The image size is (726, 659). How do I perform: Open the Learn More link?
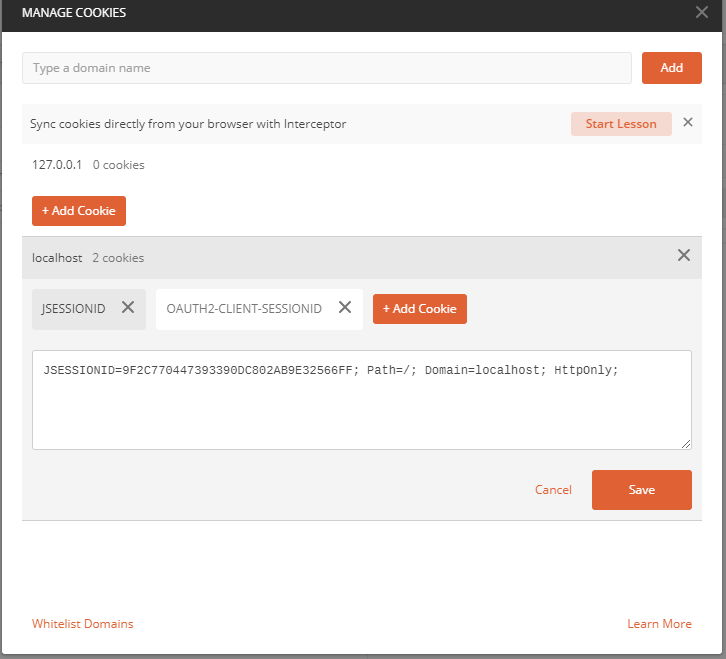click(659, 624)
